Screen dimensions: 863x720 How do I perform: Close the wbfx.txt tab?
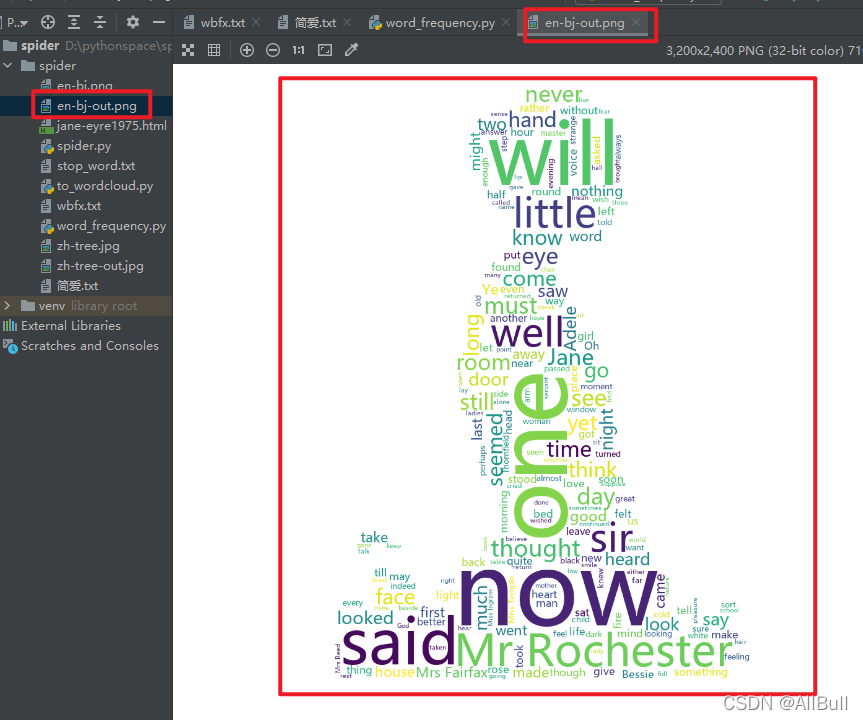256,22
